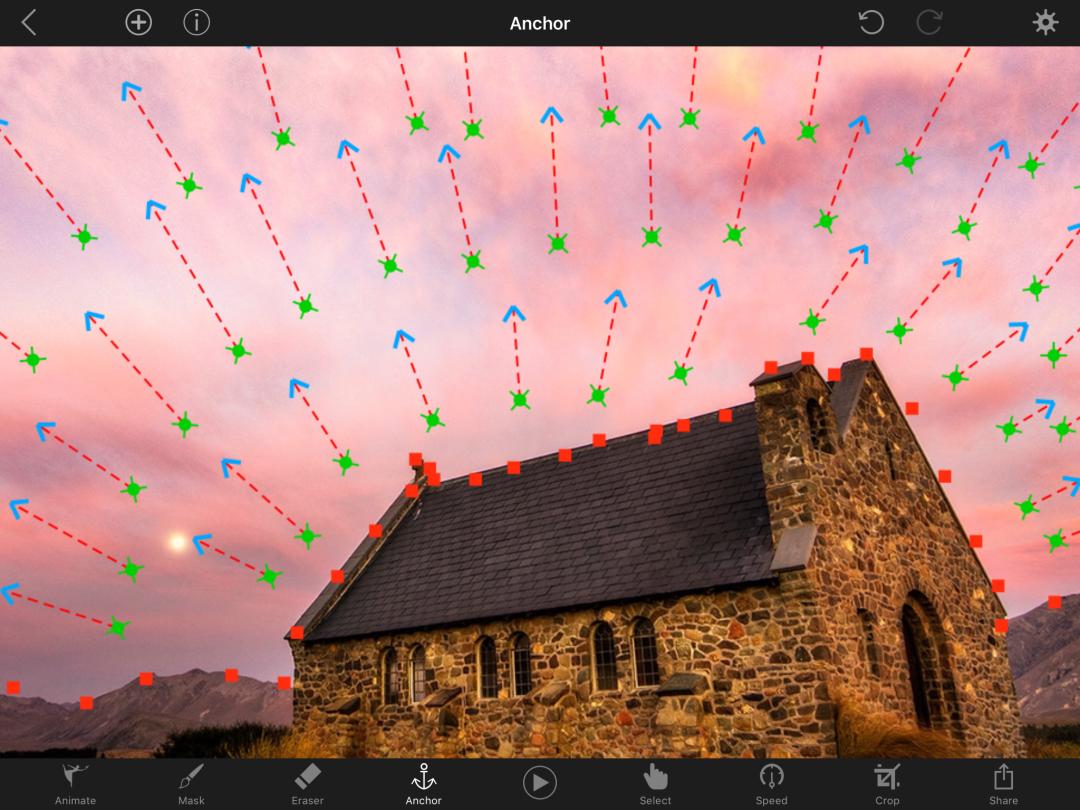Open the info help button

pyautogui.click(x=196, y=23)
